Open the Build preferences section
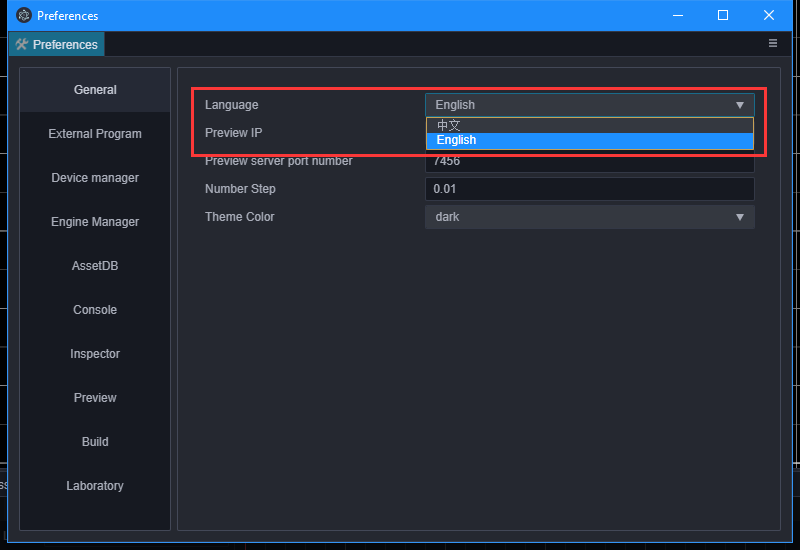 point(95,442)
